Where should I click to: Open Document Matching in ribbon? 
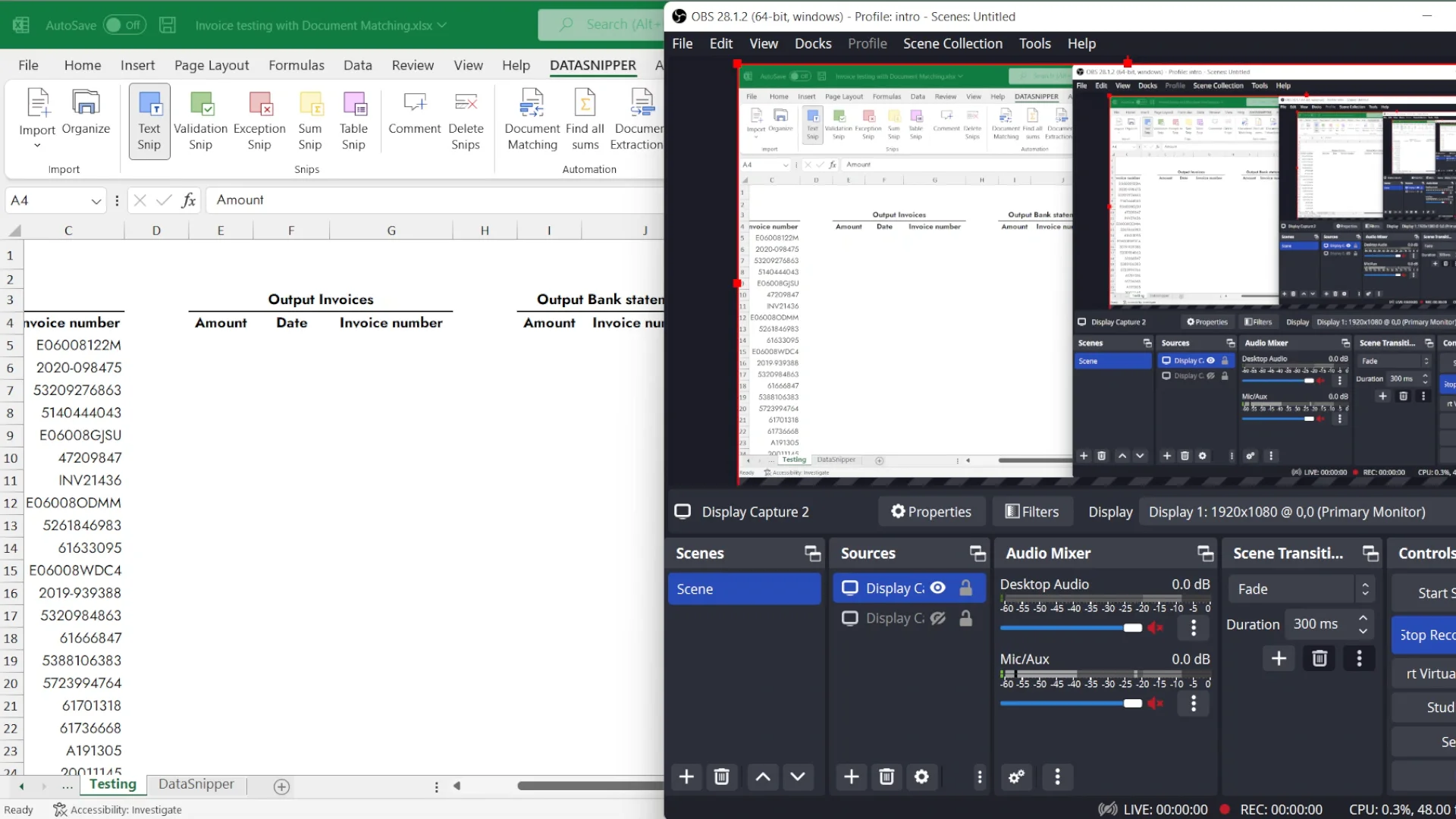[x=532, y=105]
